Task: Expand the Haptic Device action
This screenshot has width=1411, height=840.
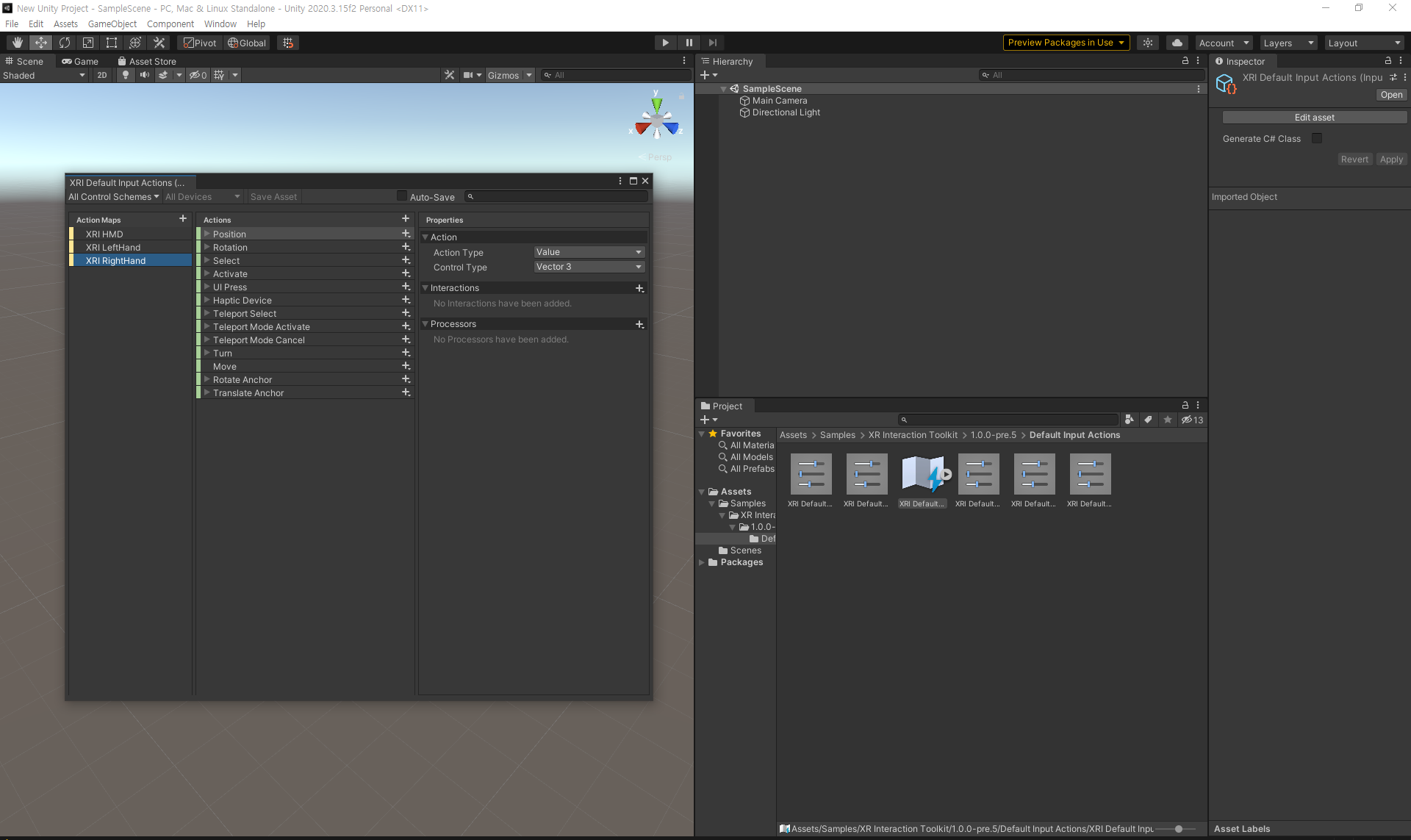Action: click(x=207, y=300)
